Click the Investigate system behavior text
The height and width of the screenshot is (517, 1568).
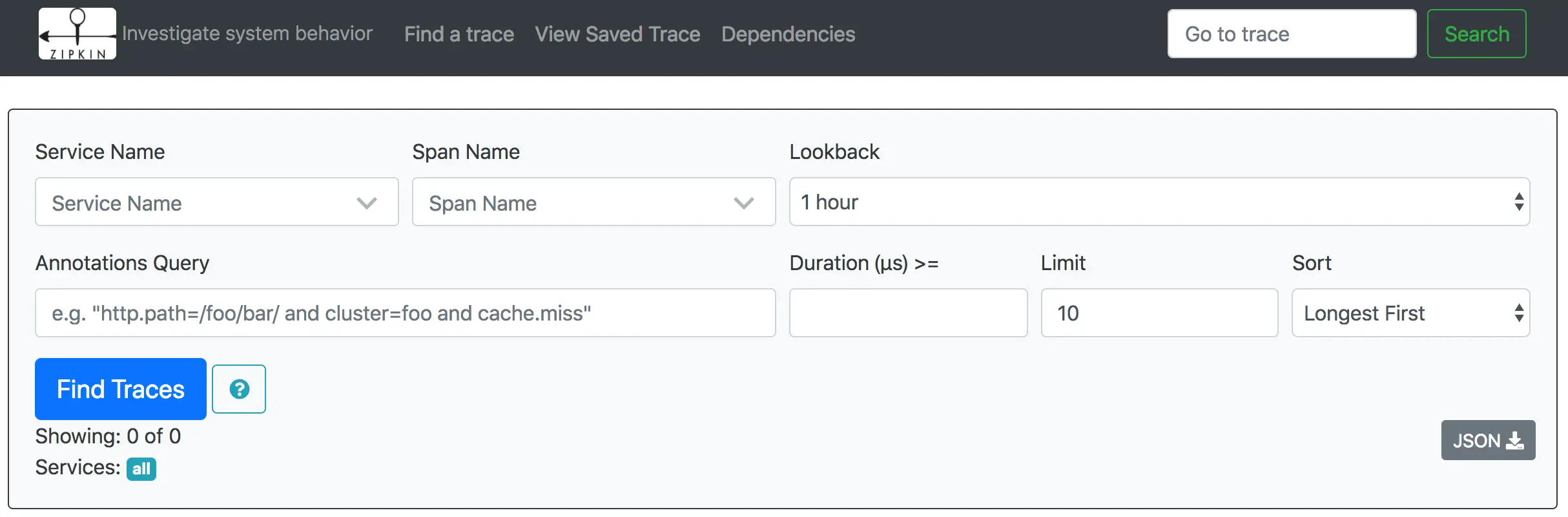(247, 33)
